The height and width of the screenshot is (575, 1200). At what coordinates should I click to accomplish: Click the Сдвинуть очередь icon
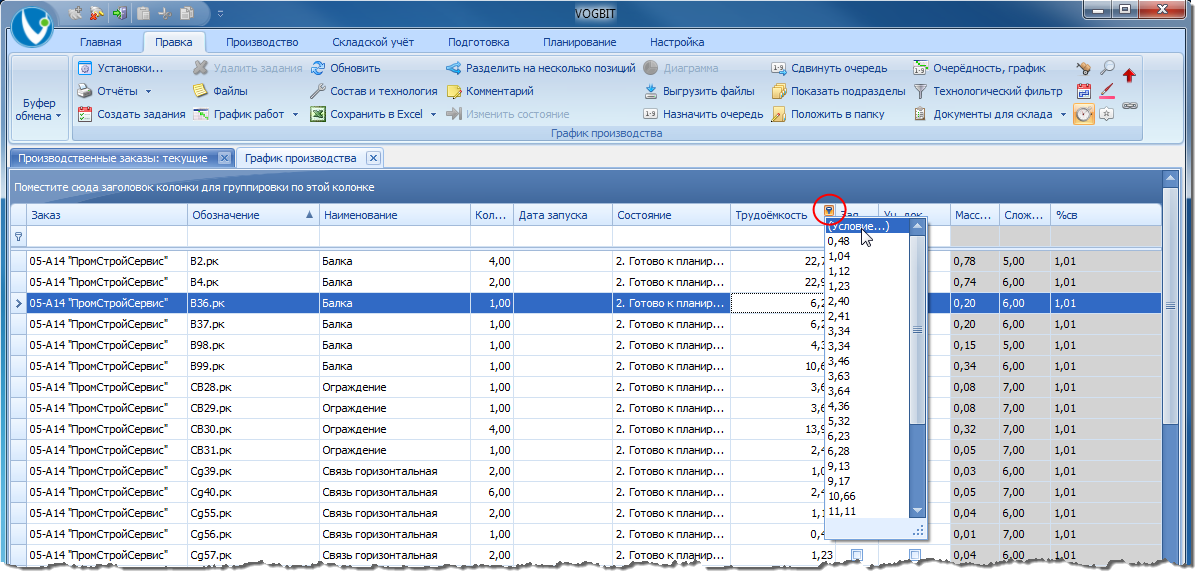click(779, 69)
